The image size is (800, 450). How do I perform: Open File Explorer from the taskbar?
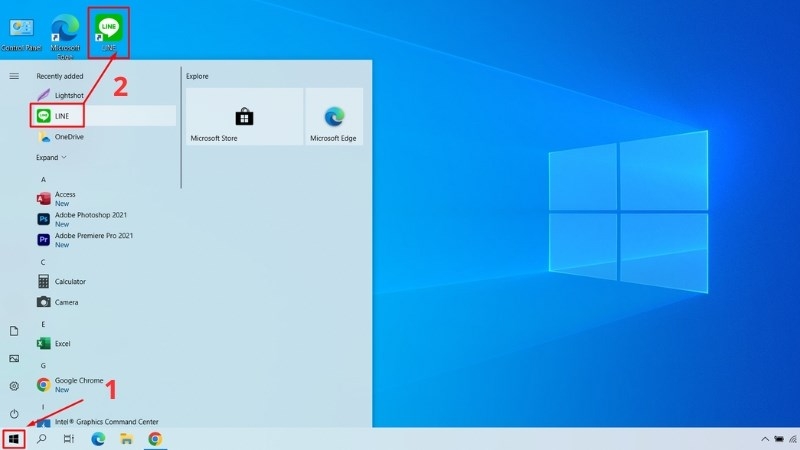point(127,439)
